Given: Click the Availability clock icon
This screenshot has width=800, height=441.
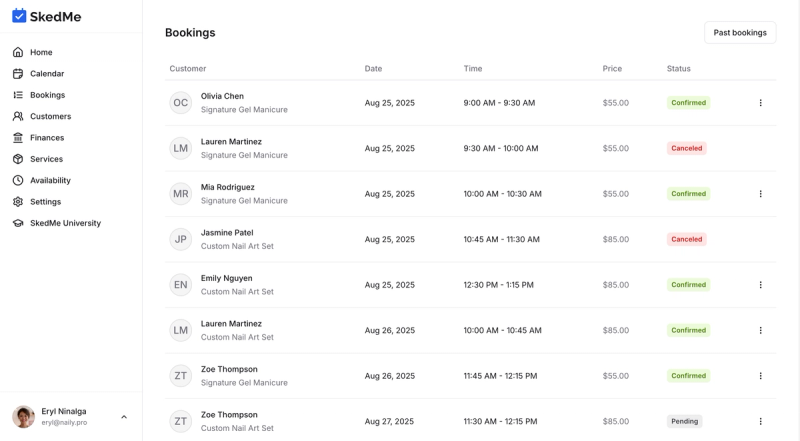Looking at the screenshot, I should (18, 180).
